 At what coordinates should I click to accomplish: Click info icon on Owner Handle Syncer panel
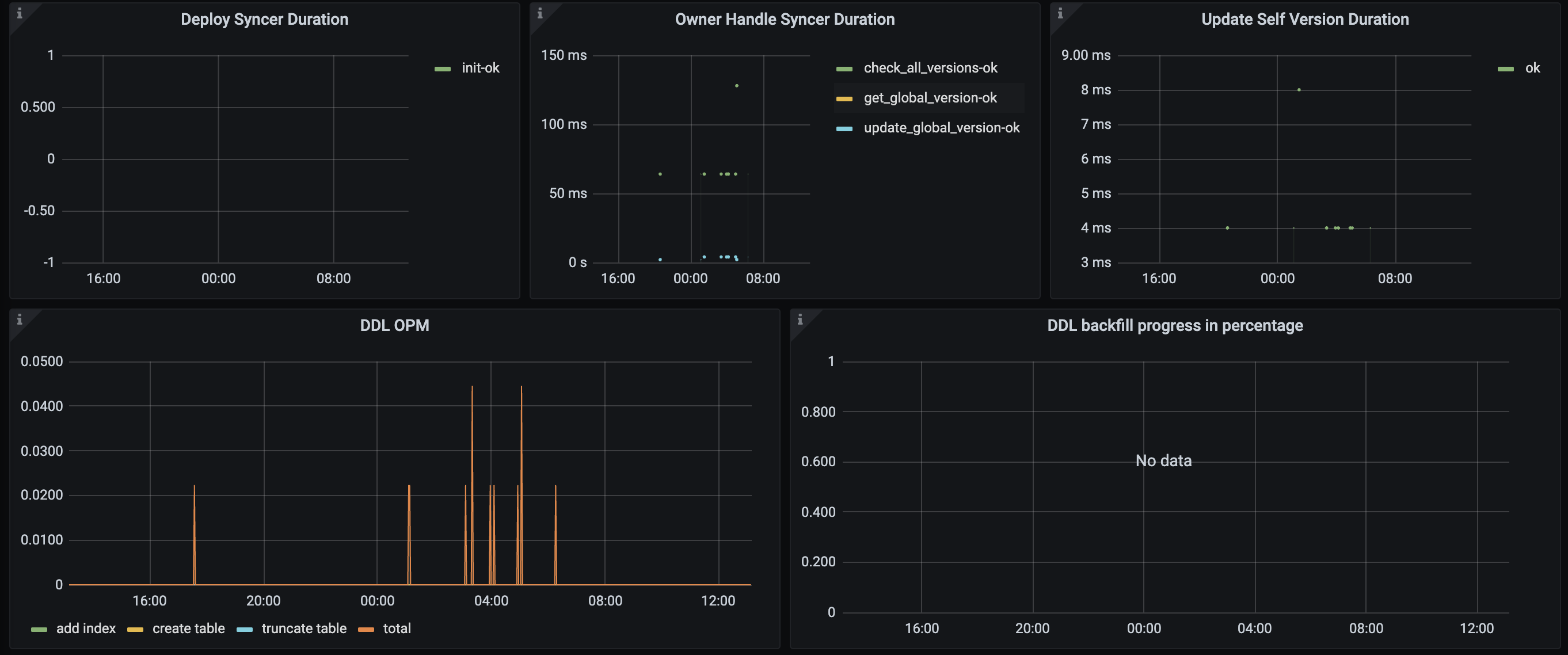[539, 13]
